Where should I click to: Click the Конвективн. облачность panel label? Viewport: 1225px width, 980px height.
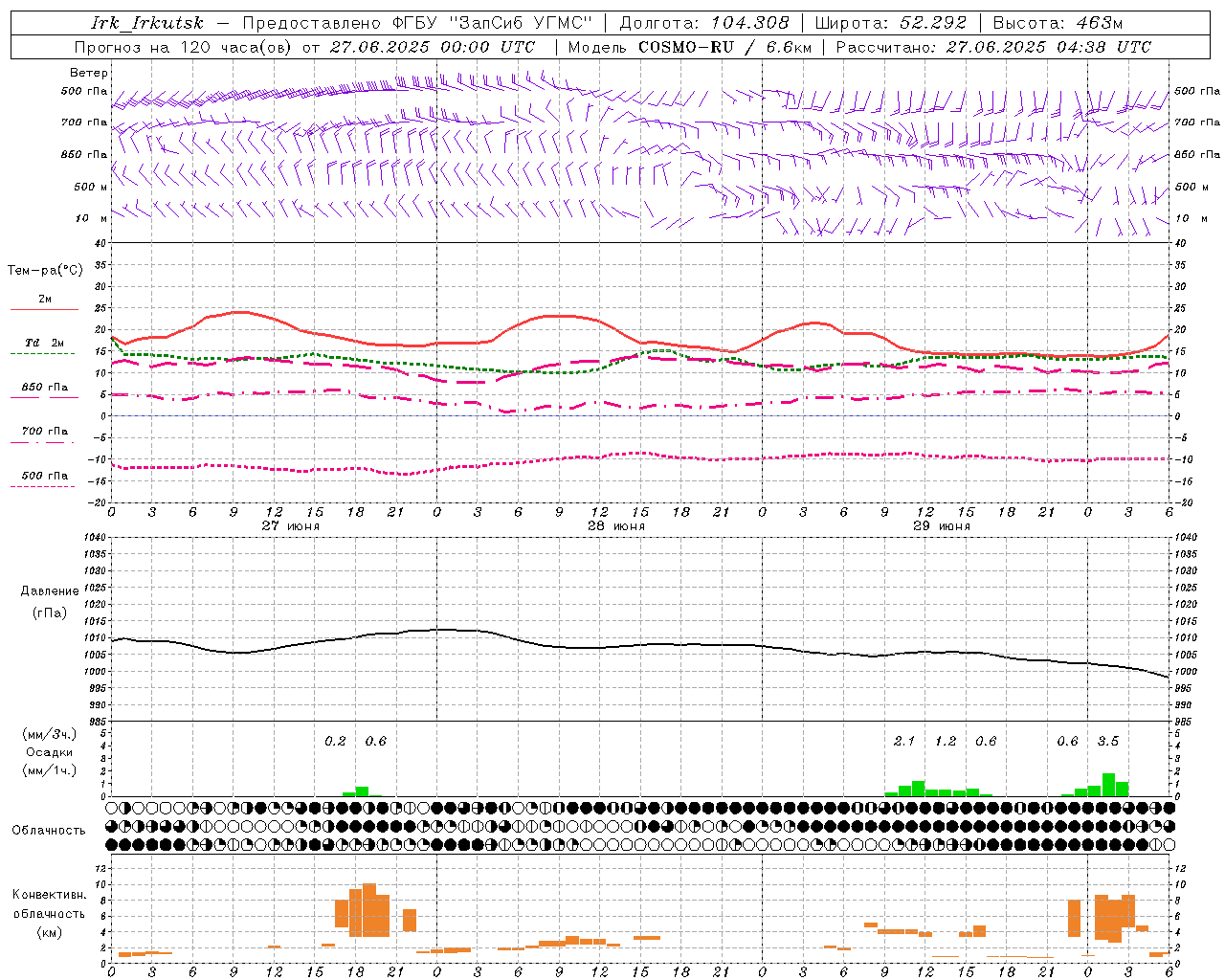click(x=49, y=904)
